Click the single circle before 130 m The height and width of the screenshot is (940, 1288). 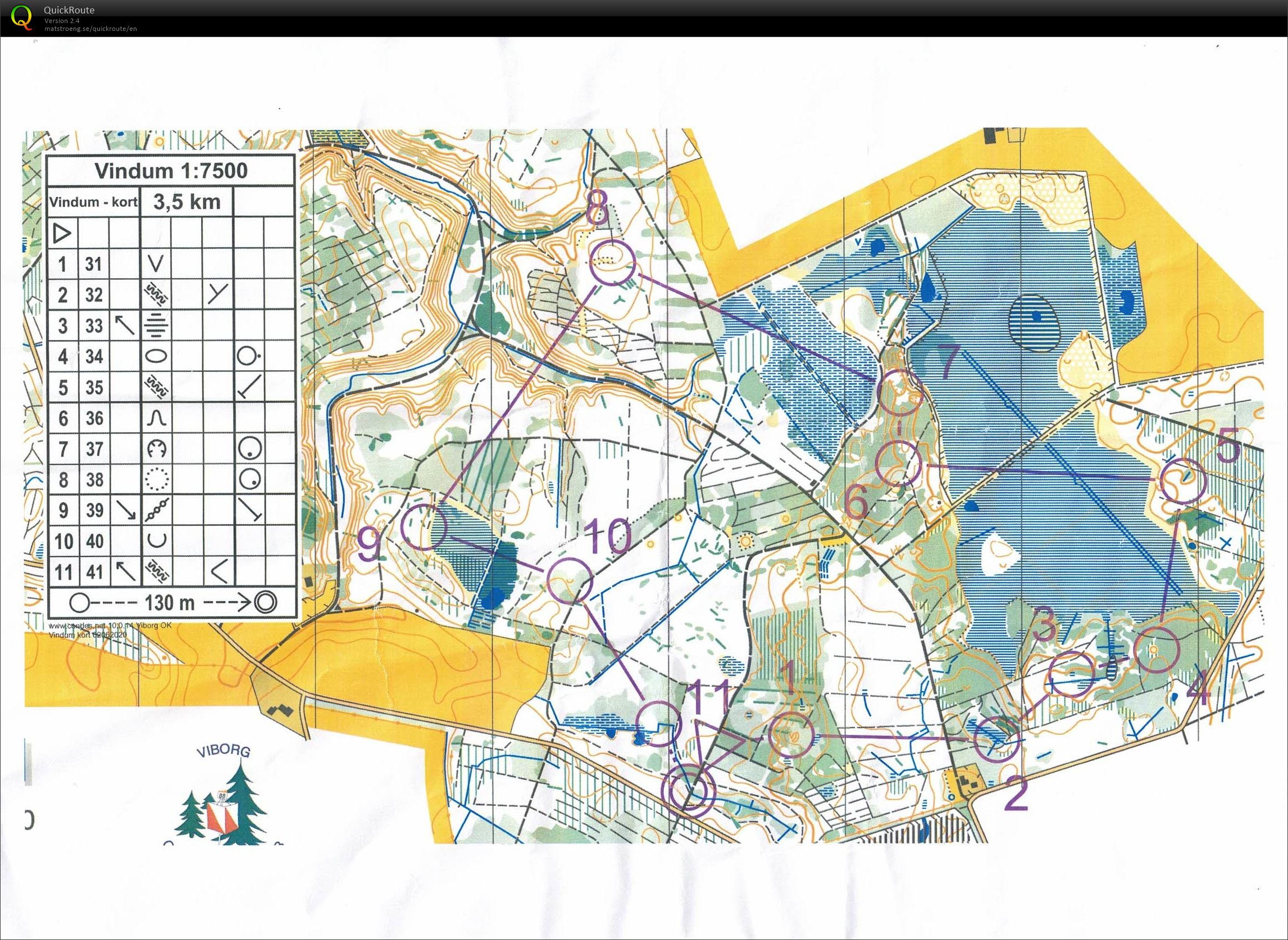click(x=80, y=602)
